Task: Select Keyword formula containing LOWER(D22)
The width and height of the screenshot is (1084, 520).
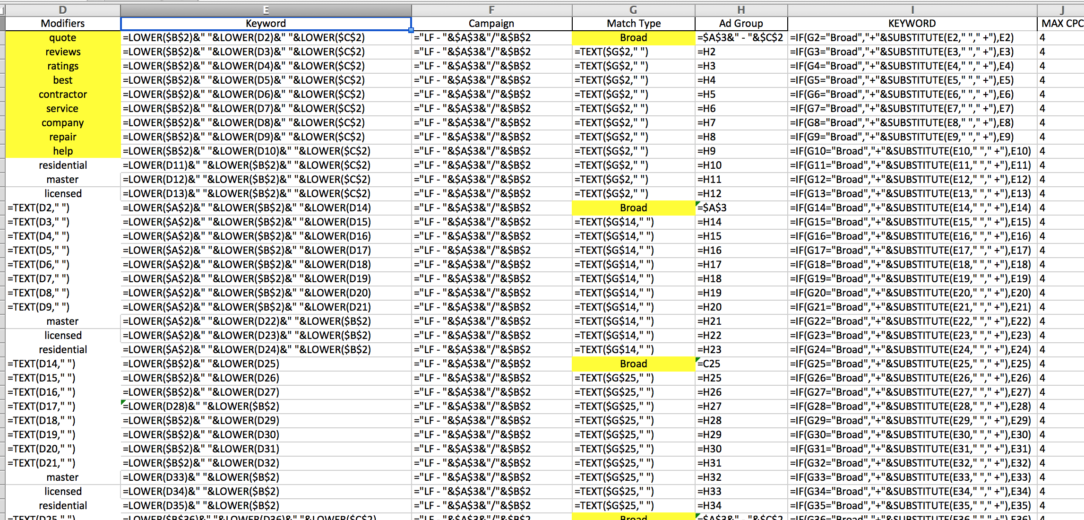Action: tap(265, 321)
